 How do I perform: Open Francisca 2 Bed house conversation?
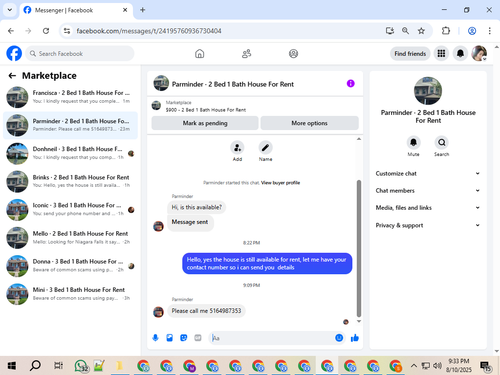point(70,97)
